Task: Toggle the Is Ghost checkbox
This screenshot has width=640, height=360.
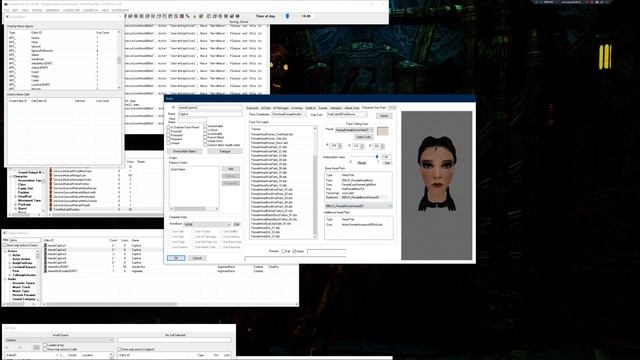Action: tap(205, 130)
